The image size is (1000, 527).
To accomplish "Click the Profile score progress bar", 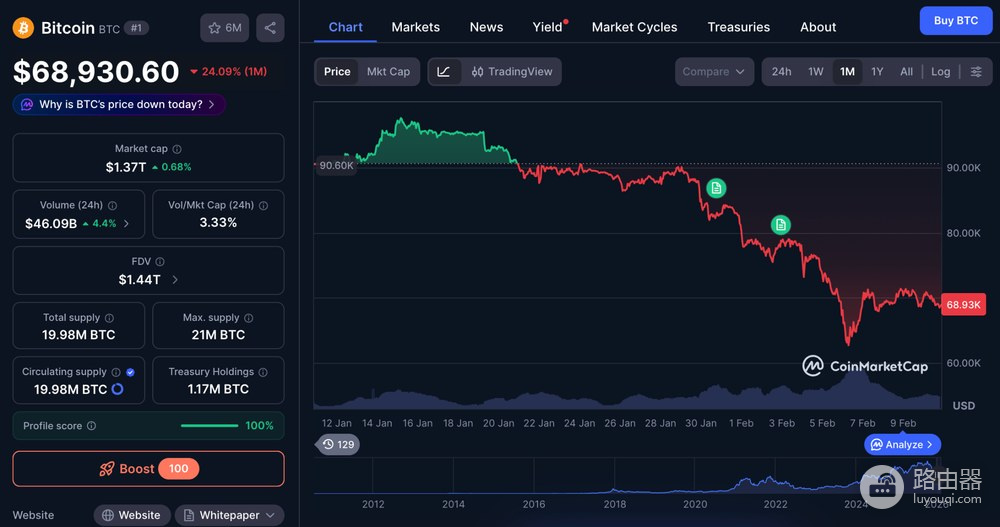I will point(209,426).
